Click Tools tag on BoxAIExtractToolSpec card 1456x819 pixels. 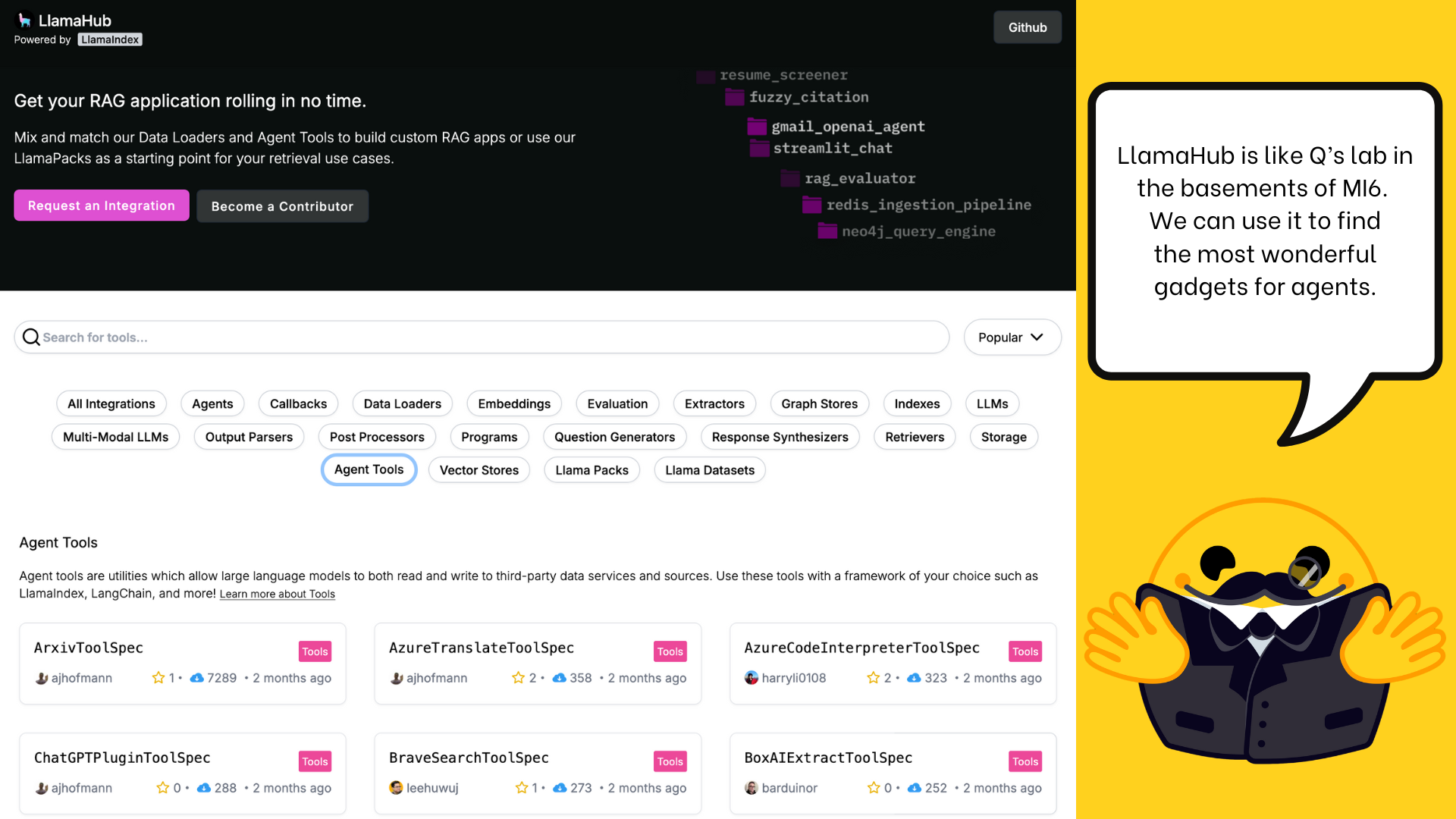click(1025, 761)
